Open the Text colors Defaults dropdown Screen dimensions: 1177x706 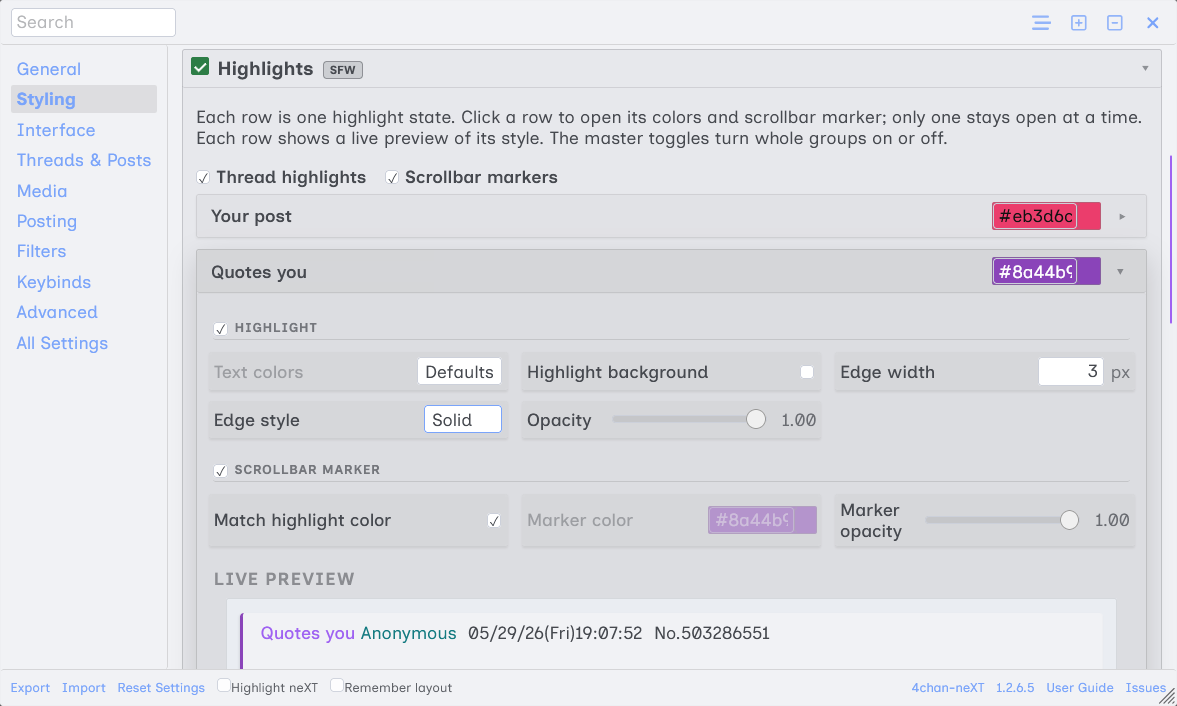point(459,372)
